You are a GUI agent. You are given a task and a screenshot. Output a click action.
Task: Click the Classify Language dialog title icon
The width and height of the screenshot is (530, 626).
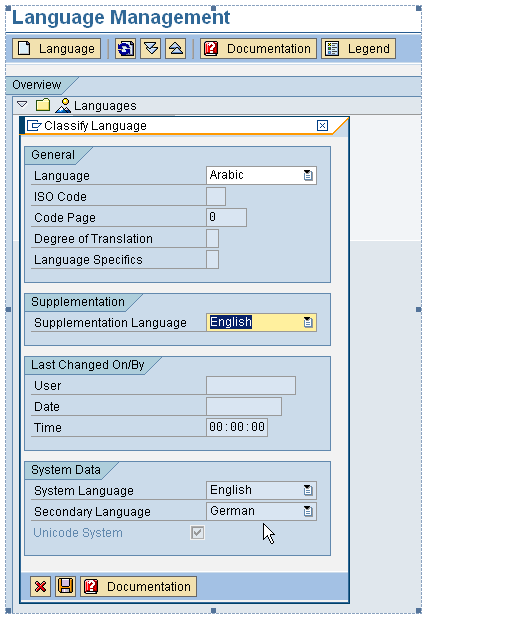[x=34, y=126]
